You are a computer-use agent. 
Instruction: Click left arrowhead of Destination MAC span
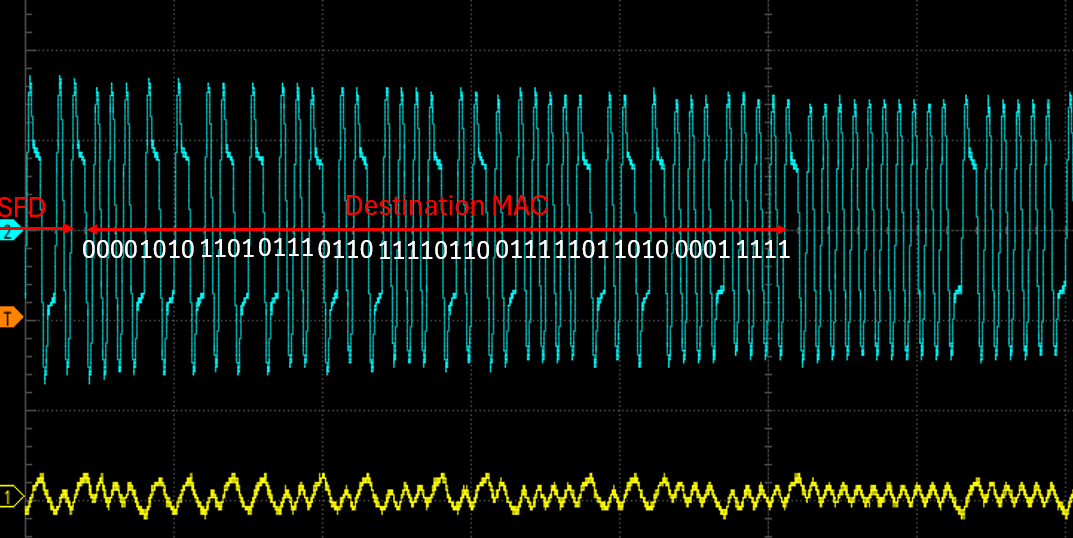(x=92, y=229)
